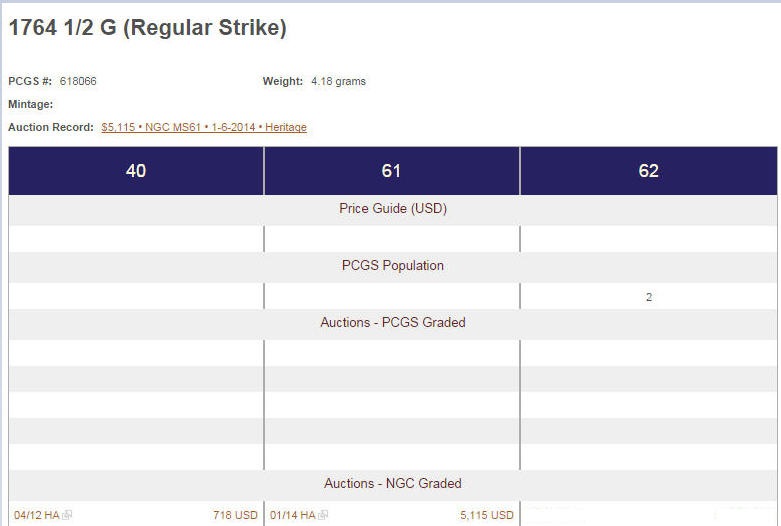Select the grade 61 column header
Screen dimensions: 781x526
[391, 171]
